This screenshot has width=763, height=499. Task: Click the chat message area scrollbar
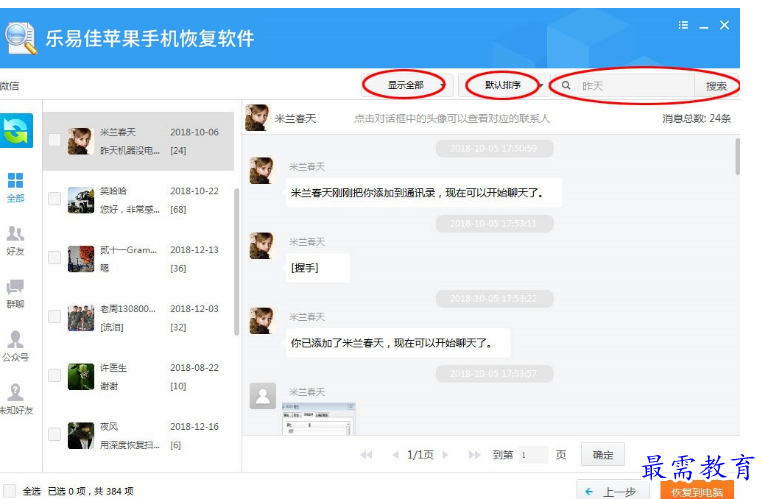click(738, 157)
